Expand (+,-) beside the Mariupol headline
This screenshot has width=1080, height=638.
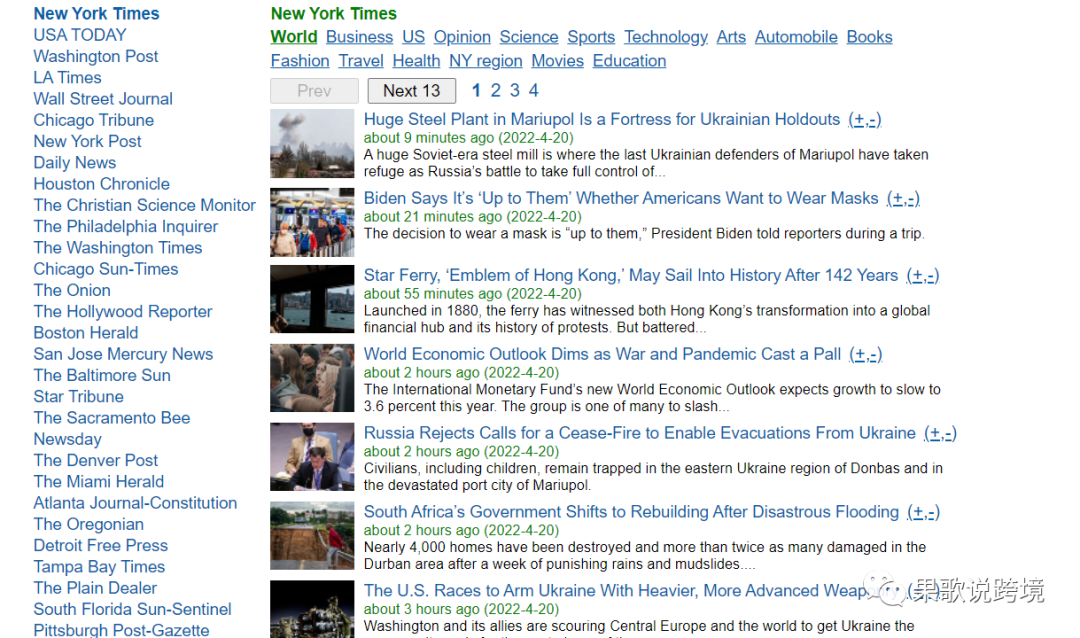(x=865, y=121)
